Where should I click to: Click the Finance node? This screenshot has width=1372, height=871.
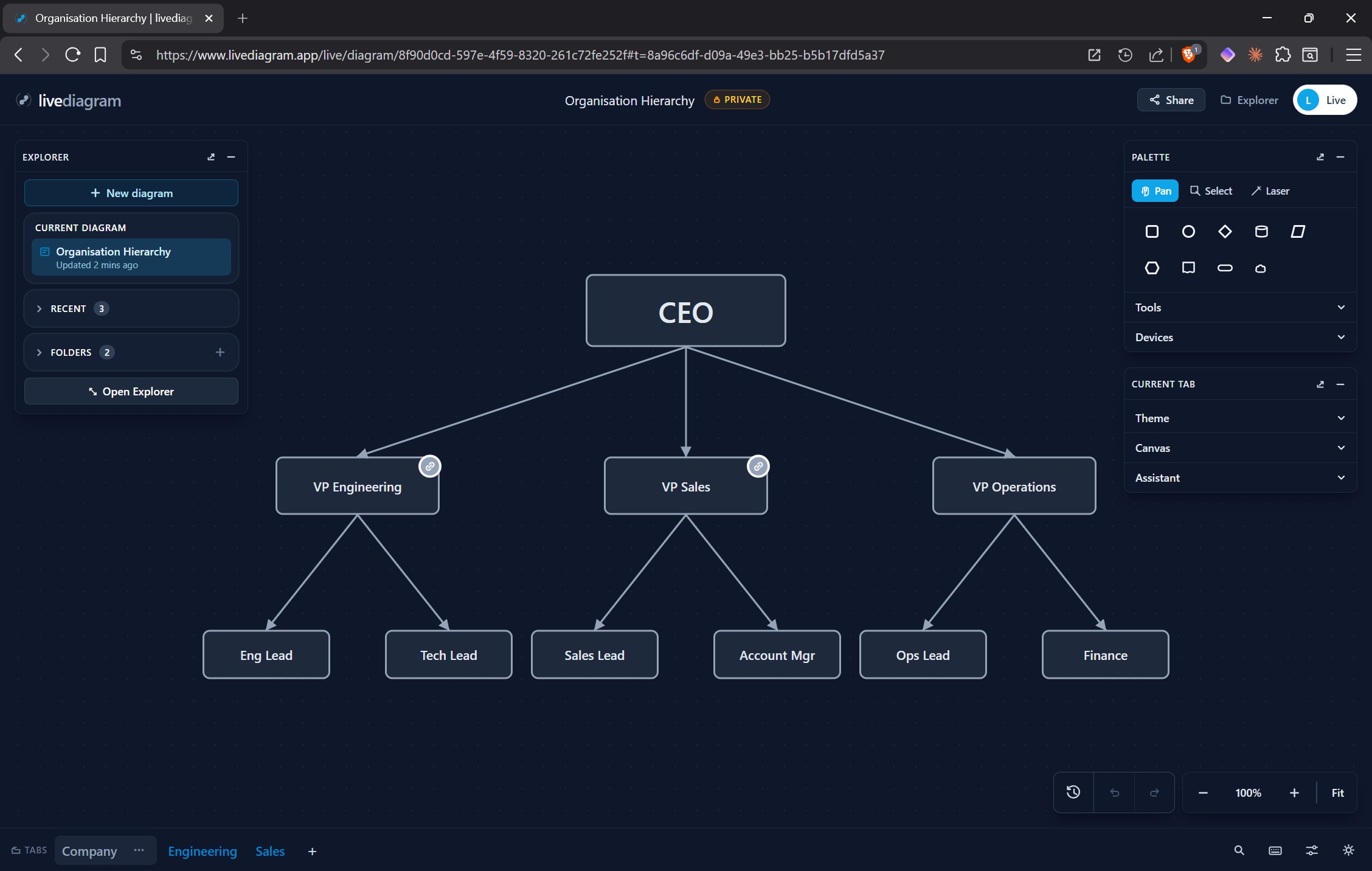click(x=1105, y=654)
